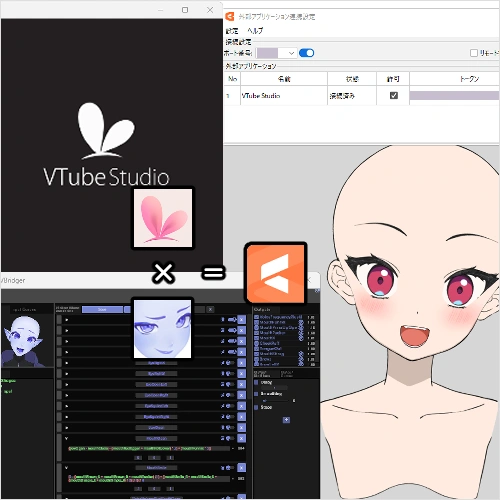The width and height of the screenshot is (500, 500).
Task: Adjust the slider under the Debug checkbox
Action: (x=275, y=388)
